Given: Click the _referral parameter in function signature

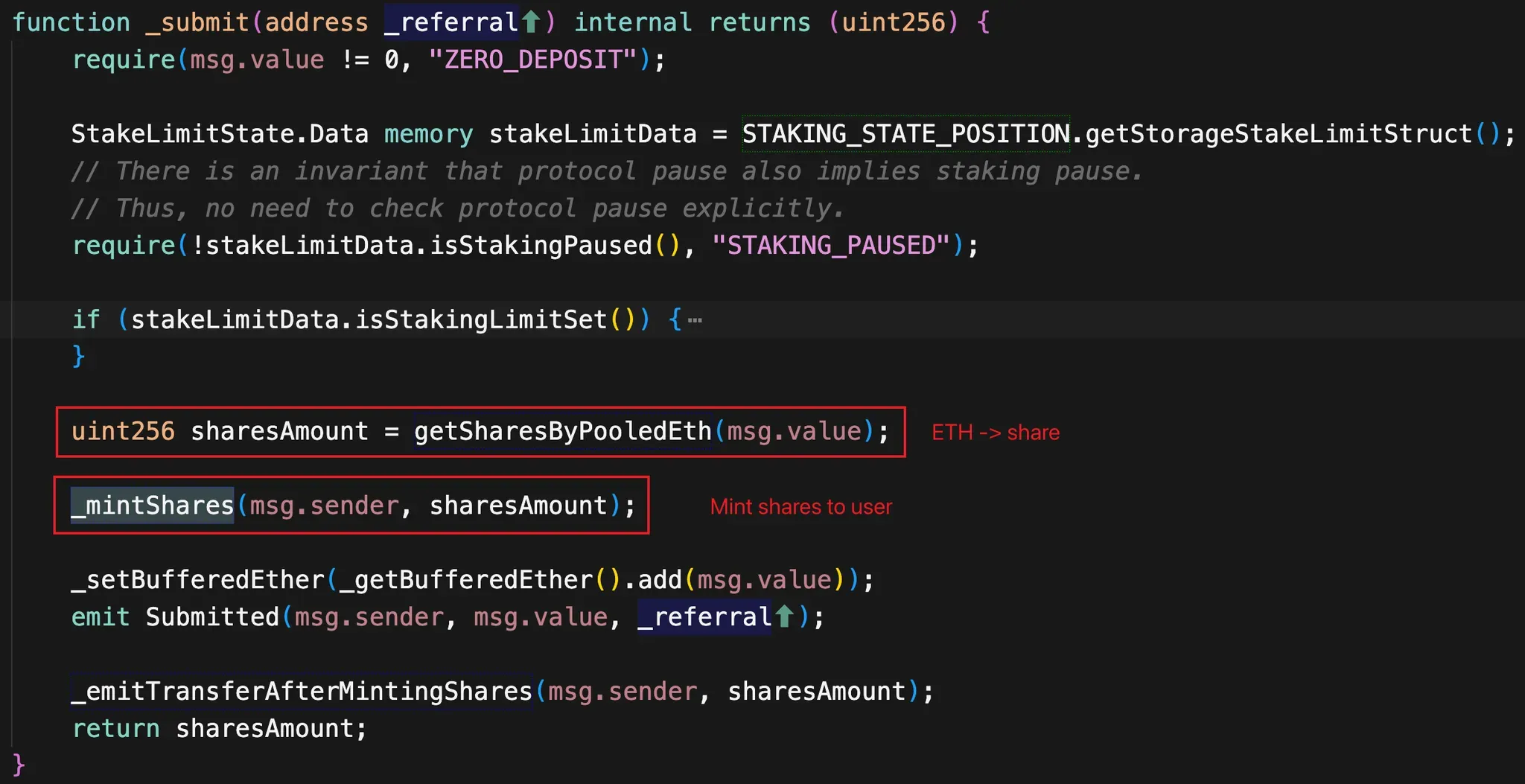Looking at the screenshot, I should [451, 22].
